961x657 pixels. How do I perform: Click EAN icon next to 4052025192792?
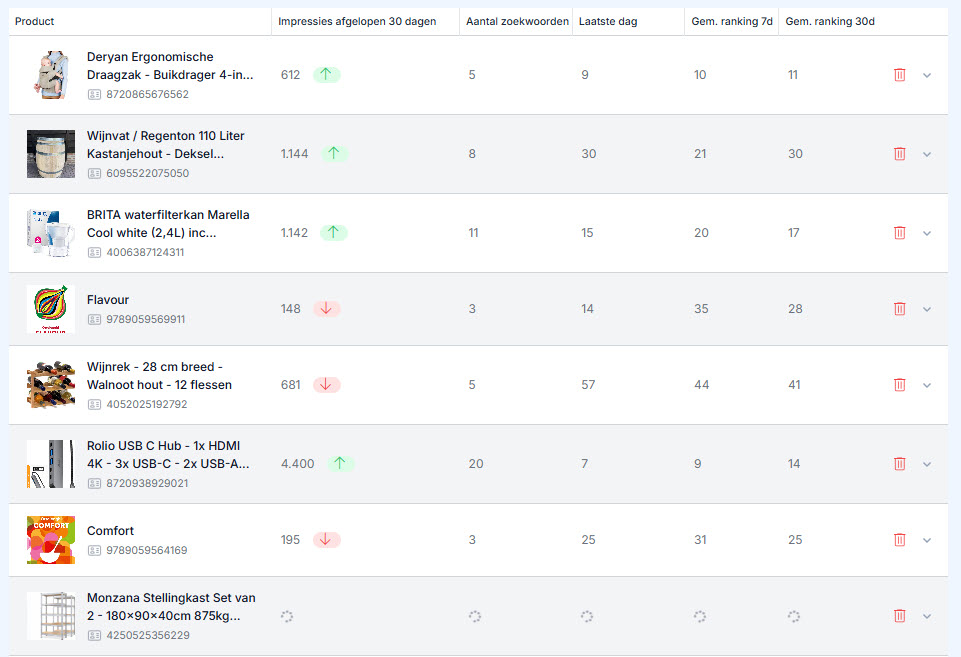[x=94, y=404]
